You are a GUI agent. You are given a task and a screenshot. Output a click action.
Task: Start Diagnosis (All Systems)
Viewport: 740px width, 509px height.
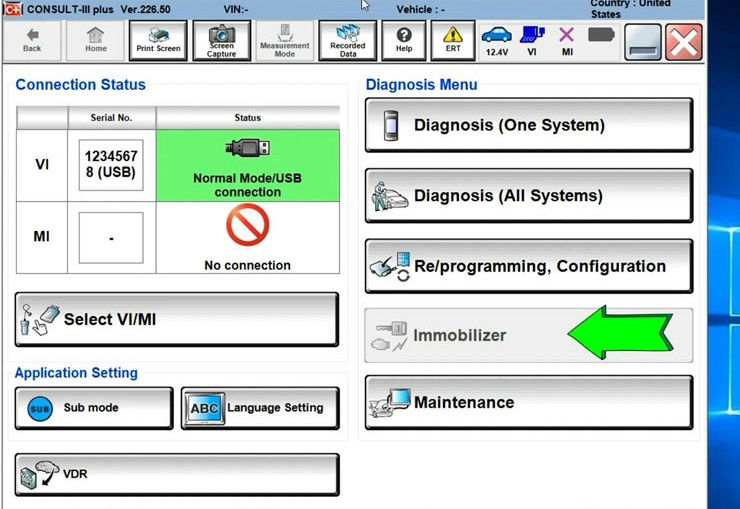529,195
